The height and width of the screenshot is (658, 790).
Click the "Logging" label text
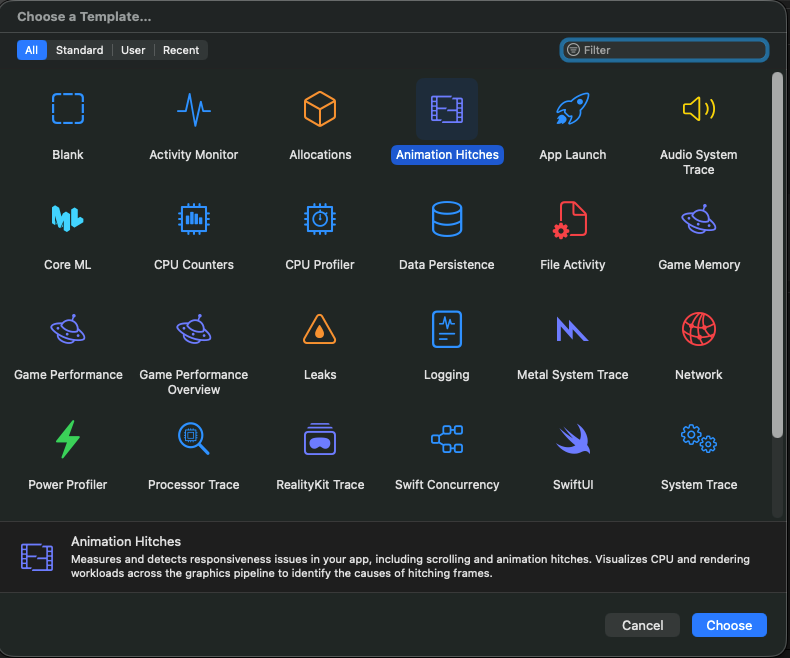coord(447,375)
